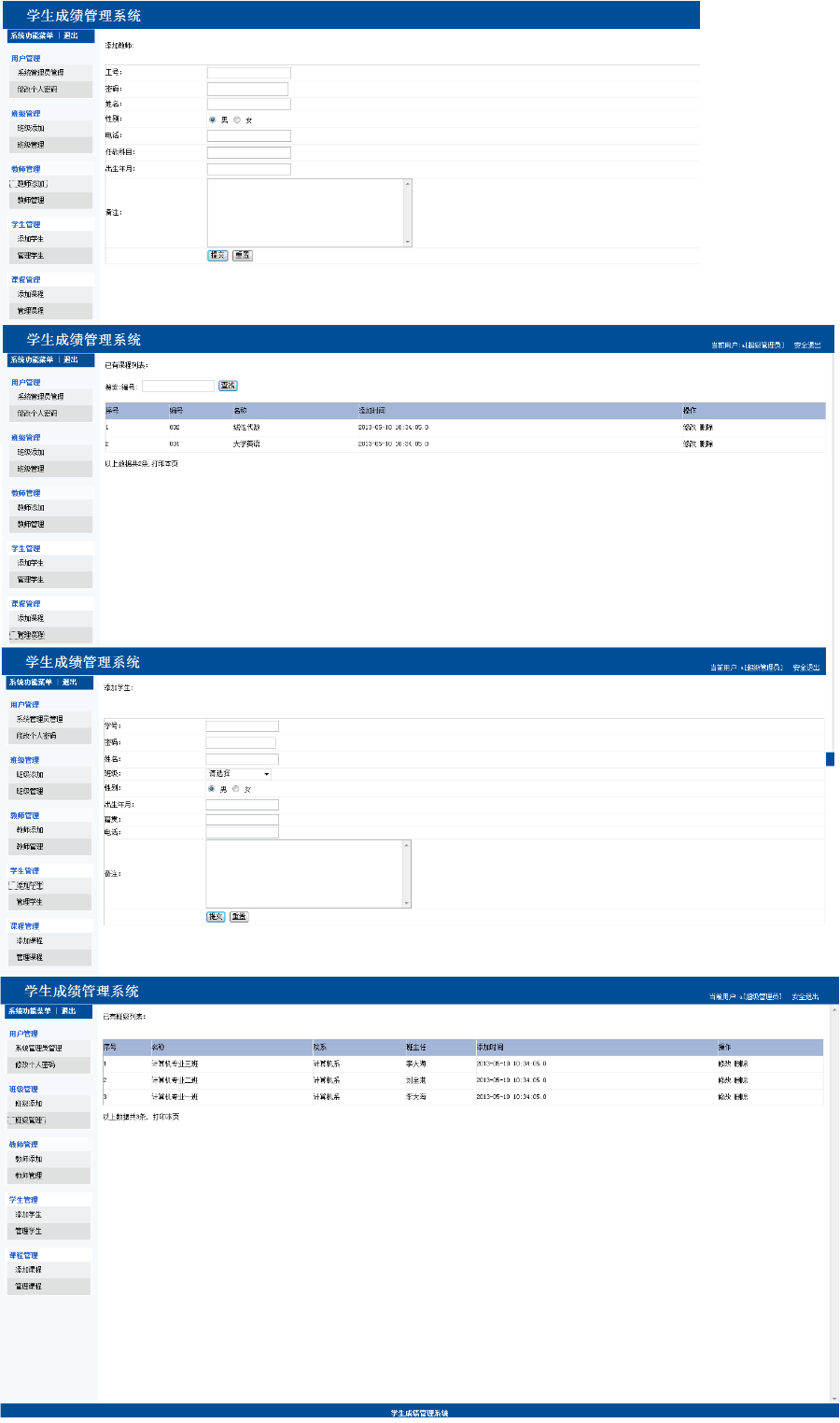This screenshot has width=840, height=1423.
Task: Click 安全退出 in the class list page header
Action: [805, 997]
